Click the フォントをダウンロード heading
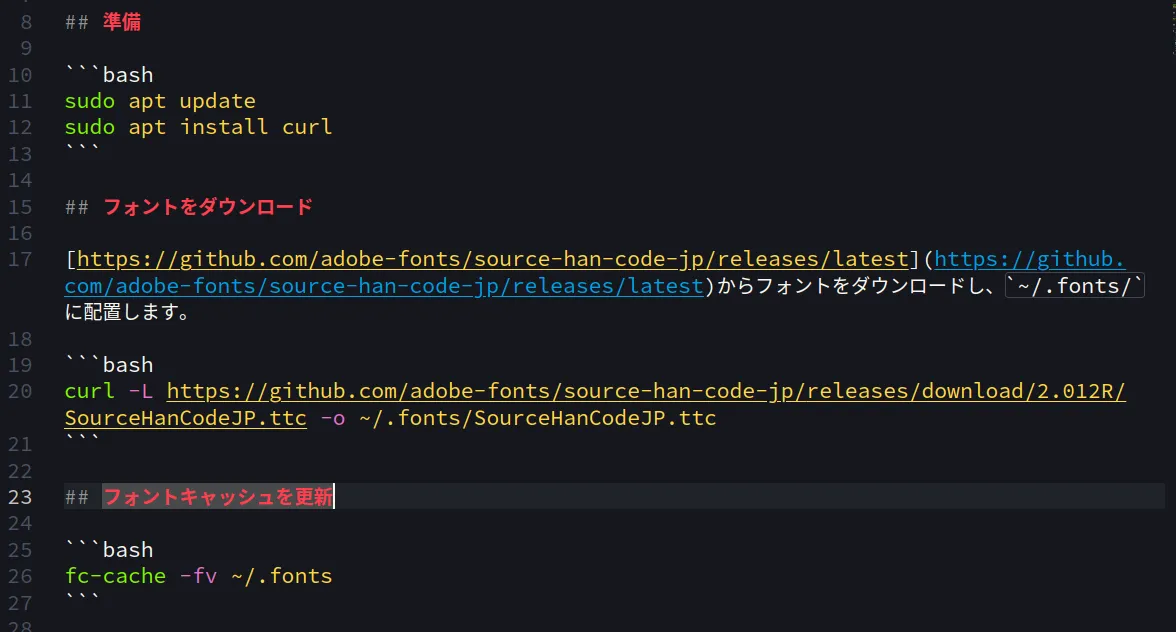Image resolution: width=1176 pixels, height=632 pixels. pos(208,207)
